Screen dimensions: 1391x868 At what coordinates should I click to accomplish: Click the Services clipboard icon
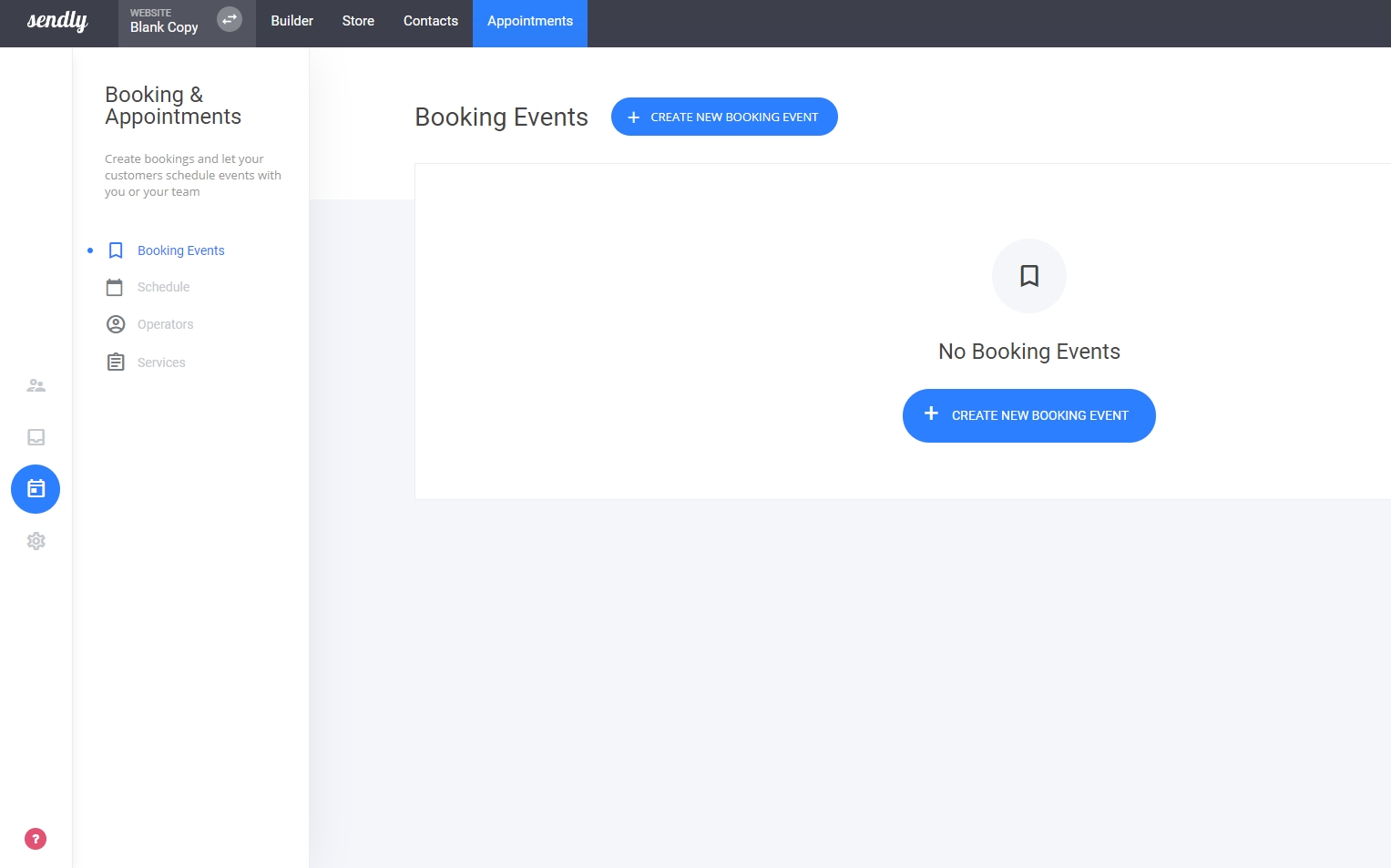pos(116,363)
